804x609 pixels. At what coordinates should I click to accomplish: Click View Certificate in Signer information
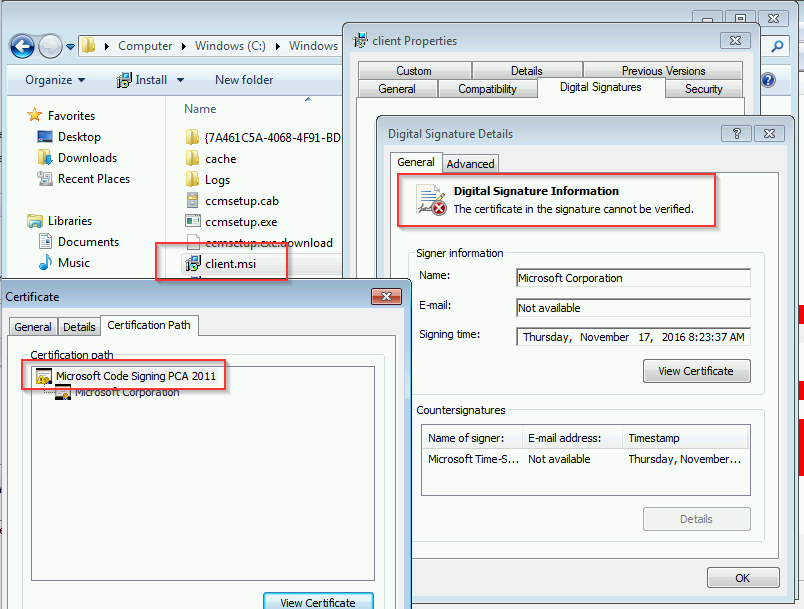(x=696, y=371)
